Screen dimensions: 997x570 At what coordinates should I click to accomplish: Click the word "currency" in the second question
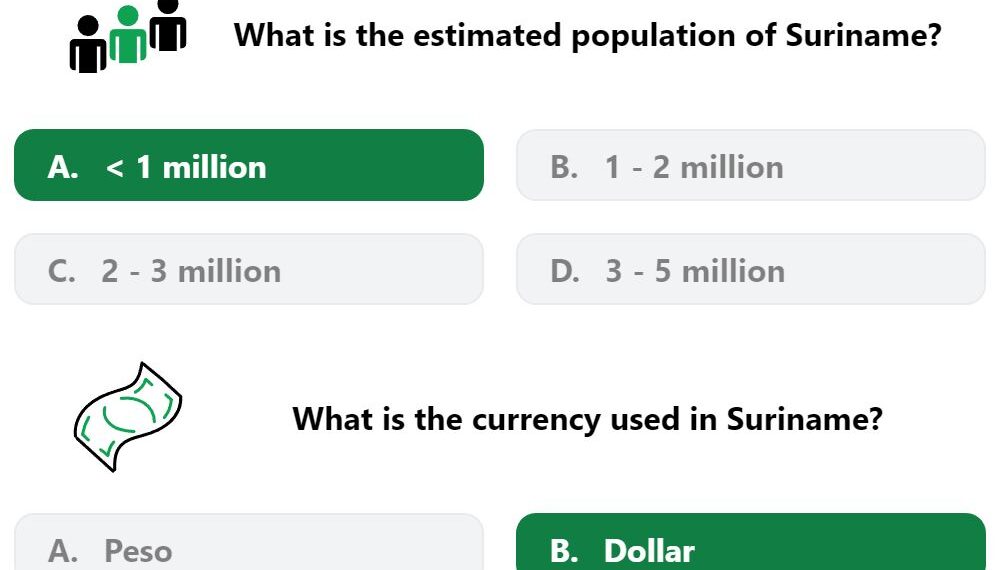(x=536, y=421)
